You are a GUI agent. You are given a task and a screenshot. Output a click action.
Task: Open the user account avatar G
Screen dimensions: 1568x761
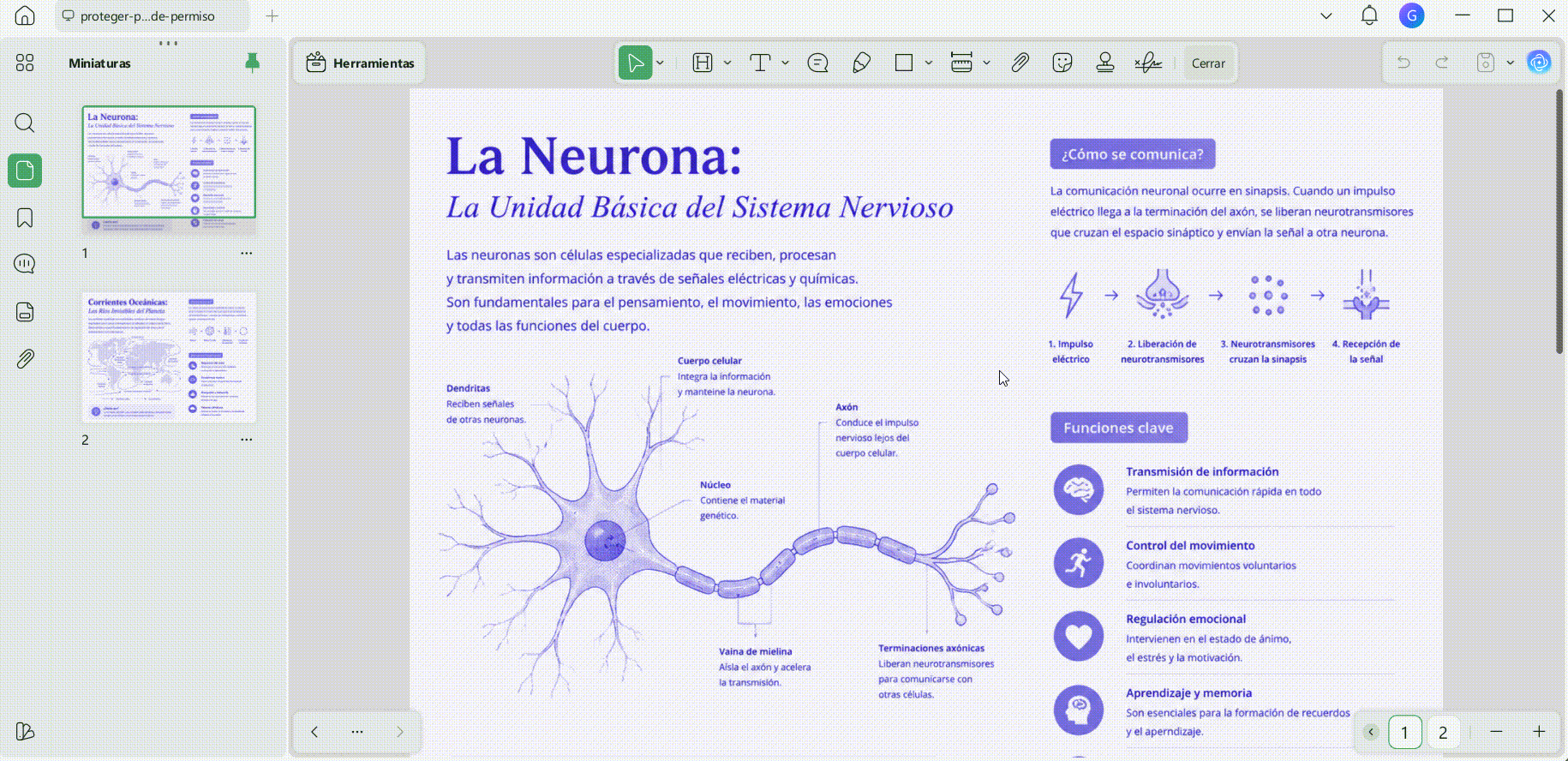(x=1411, y=15)
